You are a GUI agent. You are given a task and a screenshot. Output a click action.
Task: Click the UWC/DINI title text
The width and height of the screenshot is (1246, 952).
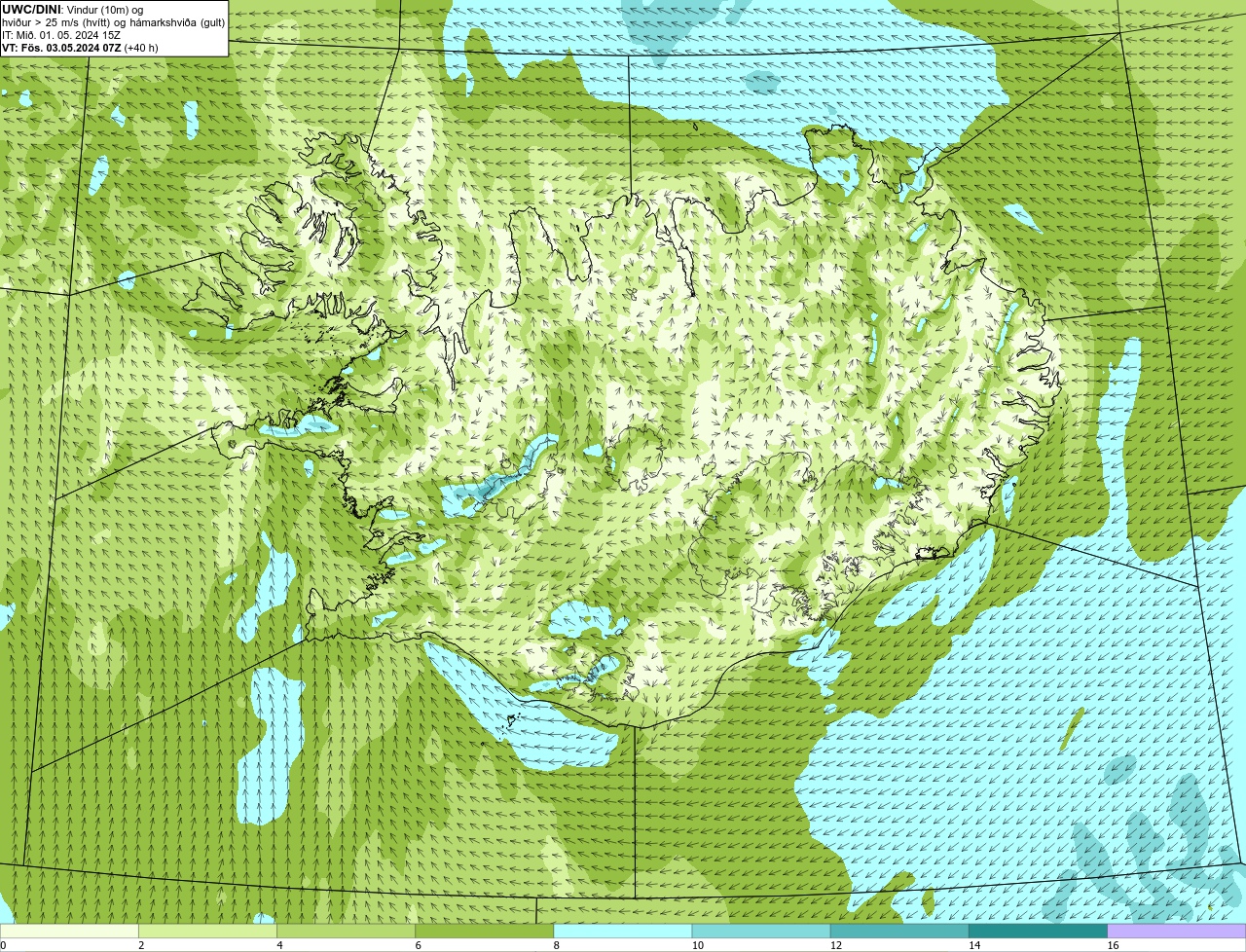(x=32, y=10)
